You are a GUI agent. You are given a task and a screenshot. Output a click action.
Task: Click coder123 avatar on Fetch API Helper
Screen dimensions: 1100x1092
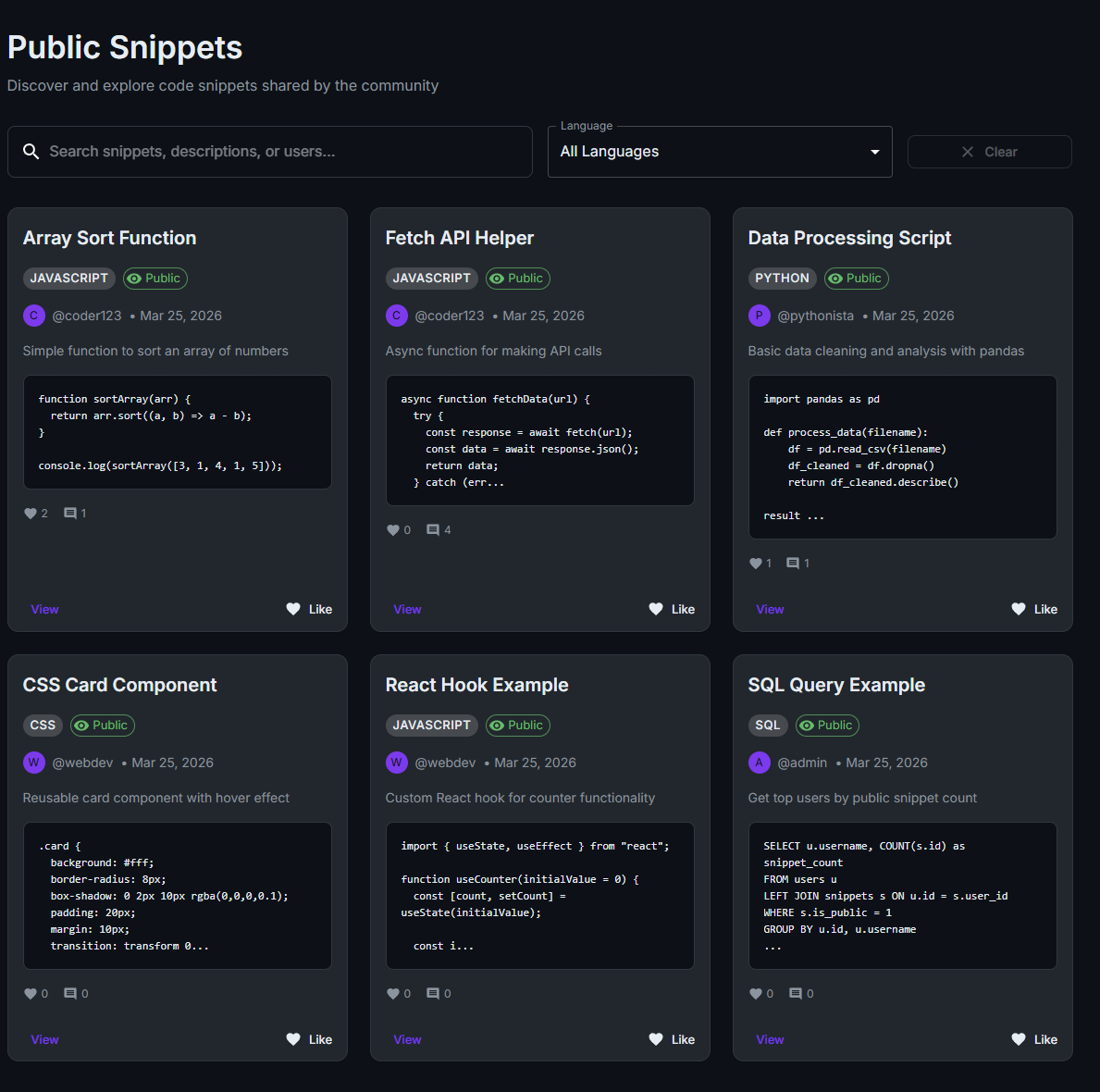click(396, 316)
